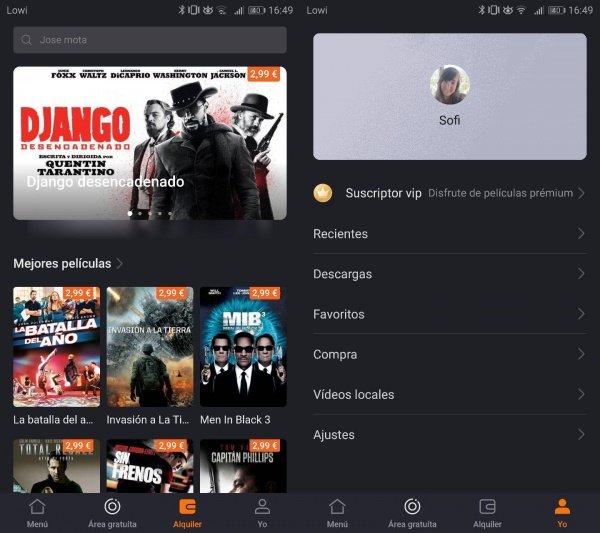Tap the gold VIP crown icon

323,193
